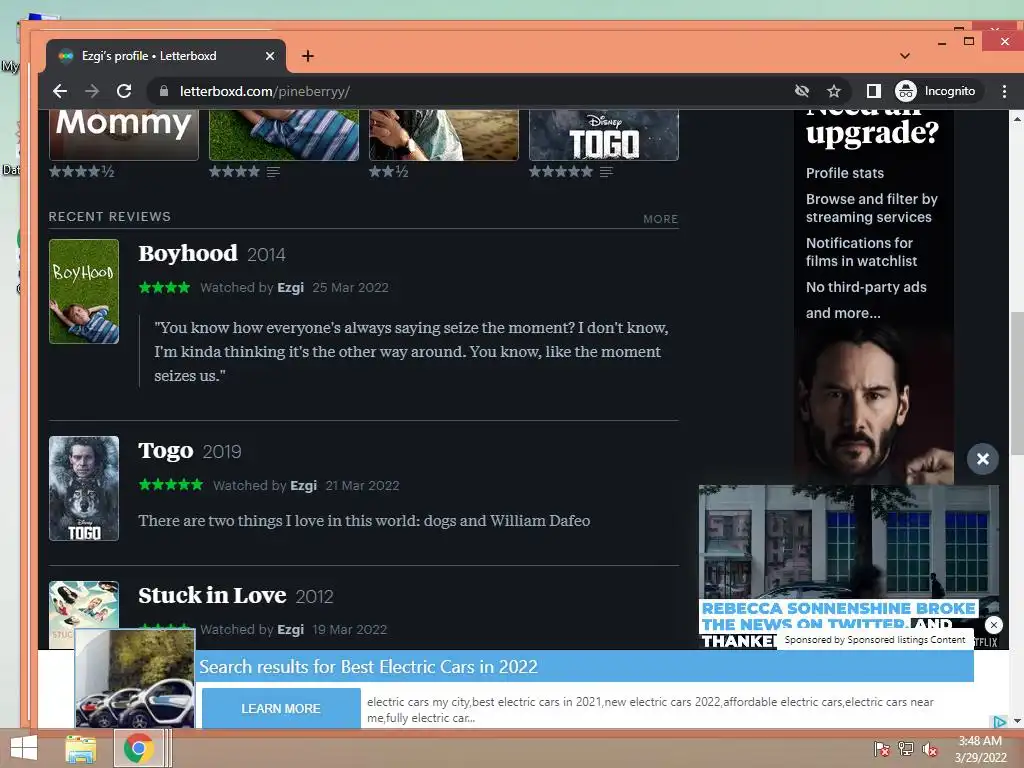Click the 25 Mar 2022 date
1024x768 pixels.
(350, 287)
